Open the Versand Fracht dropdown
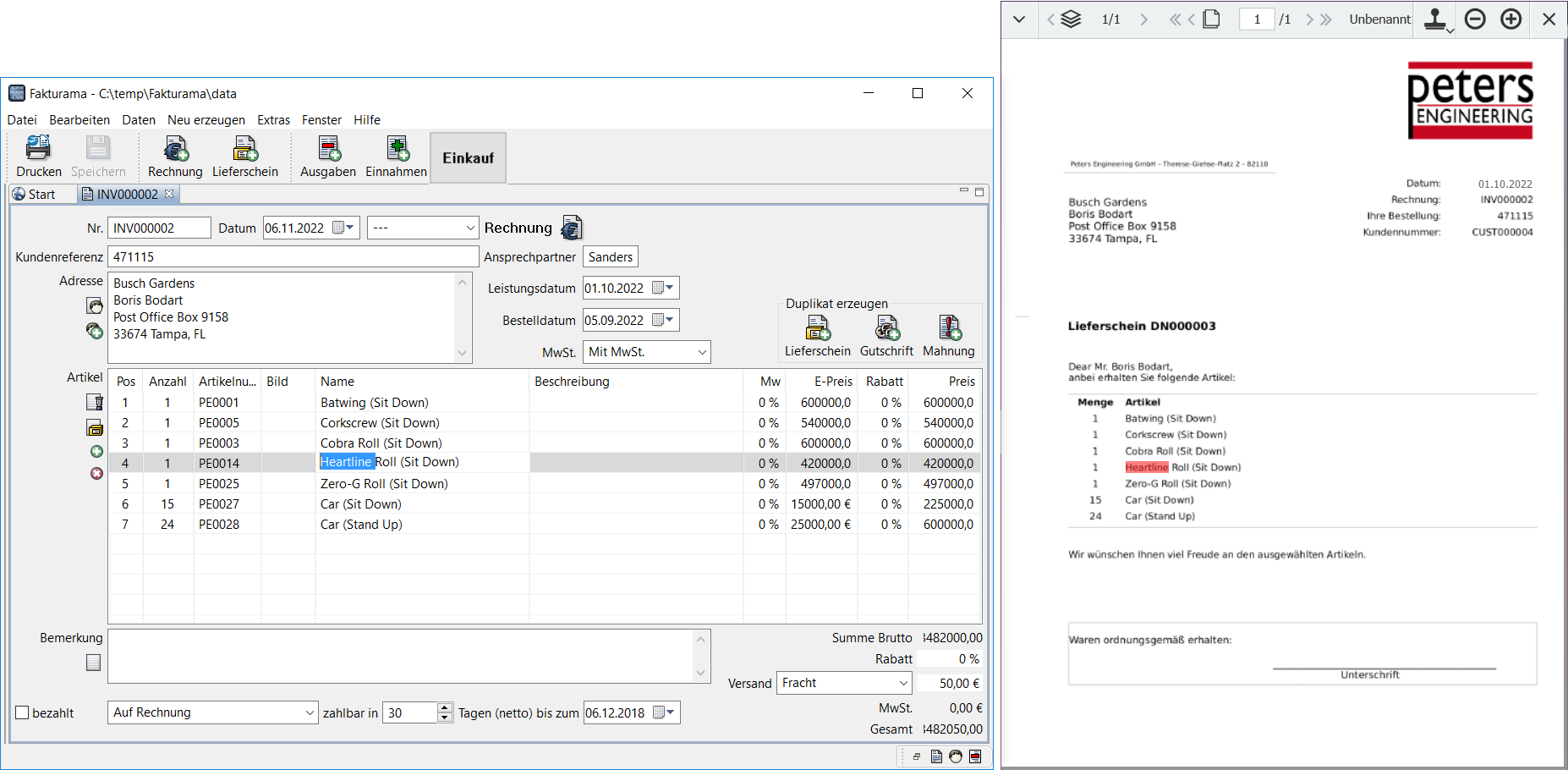1568x770 pixels. [x=902, y=683]
